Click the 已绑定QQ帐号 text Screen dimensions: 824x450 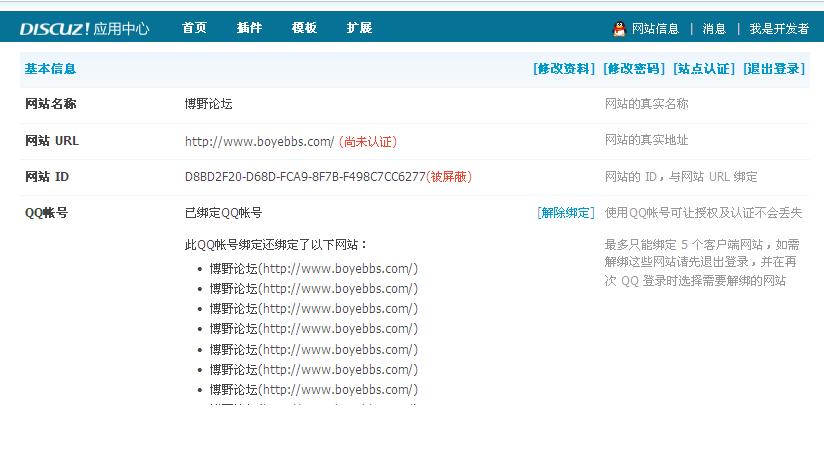tap(223, 213)
